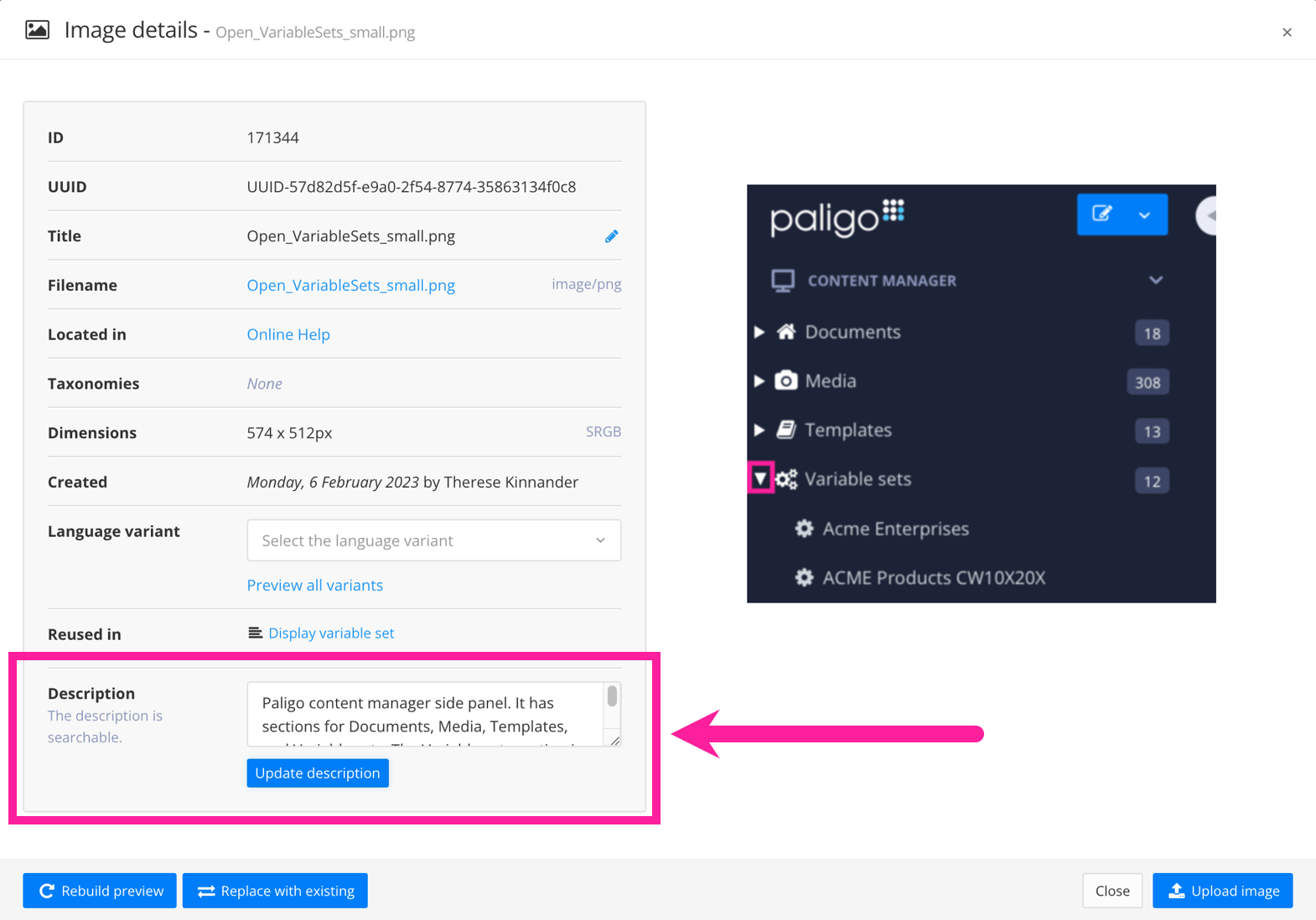Click gear icon beside Acme Enterprises
The height and width of the screenshot is (920, 1316).
tap(804, 529)
